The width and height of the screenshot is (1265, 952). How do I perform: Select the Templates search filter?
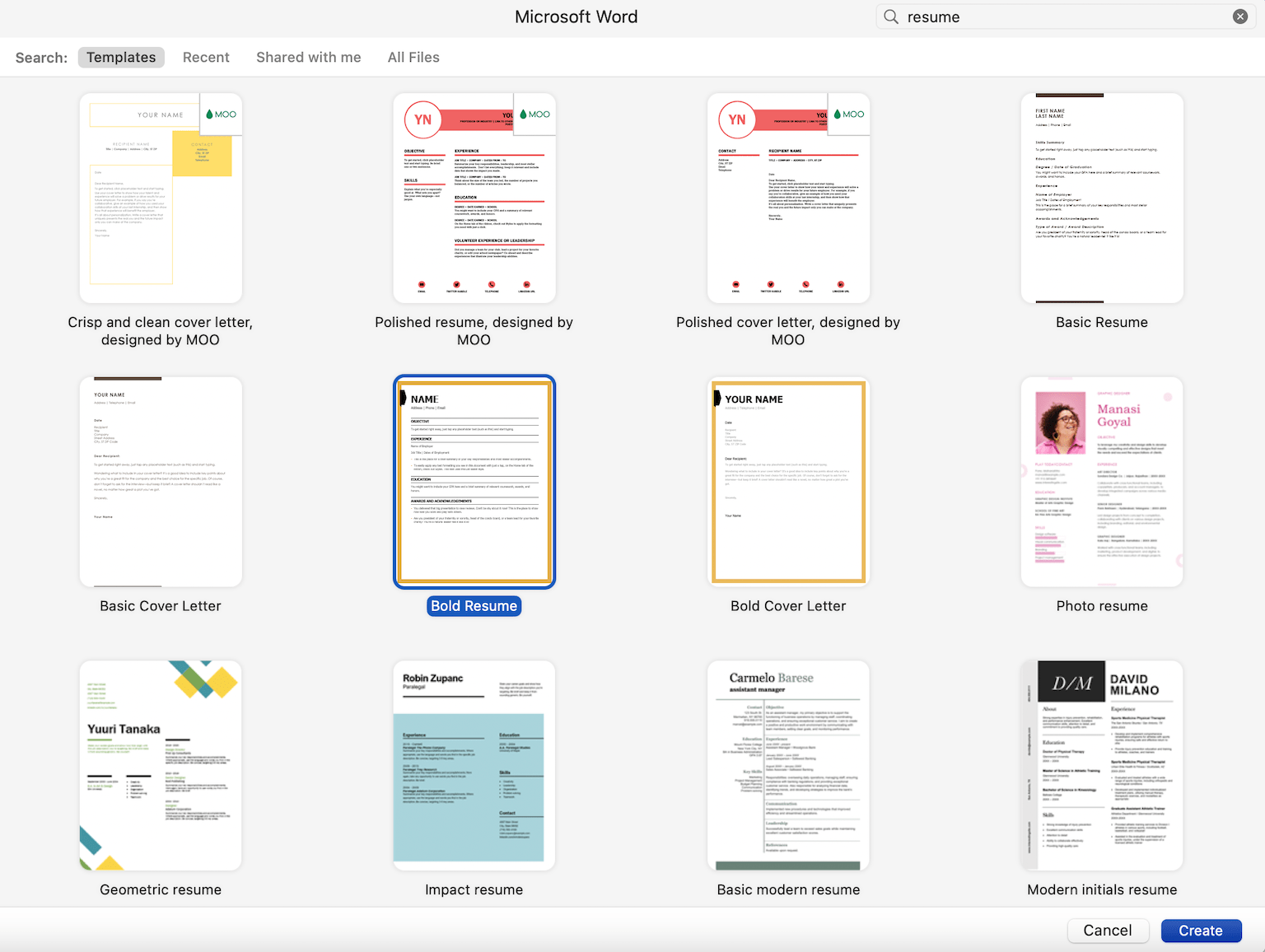(121, 57)
